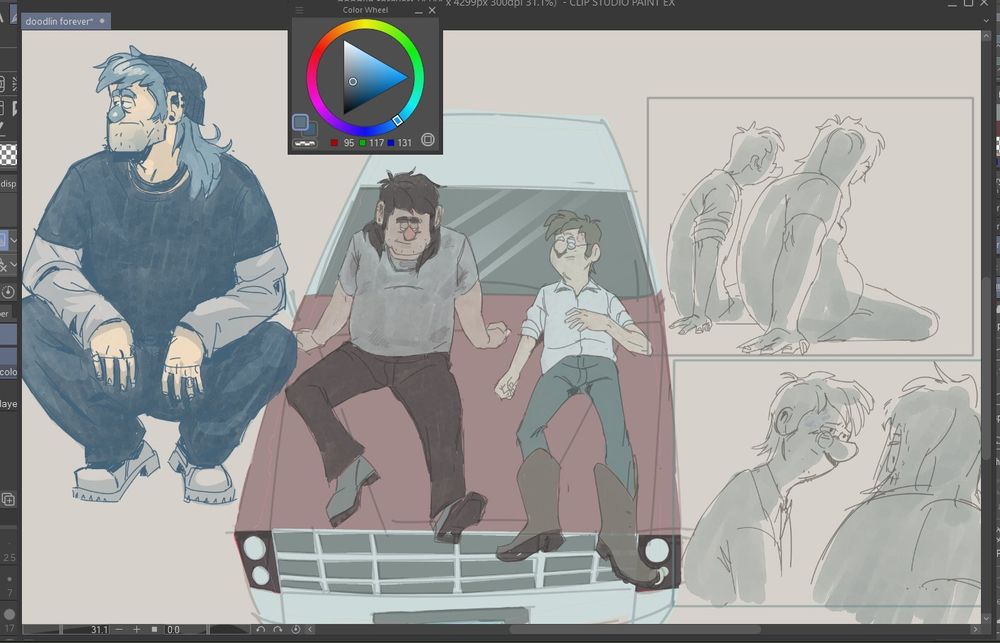Open the dropdown beside the blue highlighted left-panel button
Image resolution: width=1000 pixels, height=643 pixels.
13,240
